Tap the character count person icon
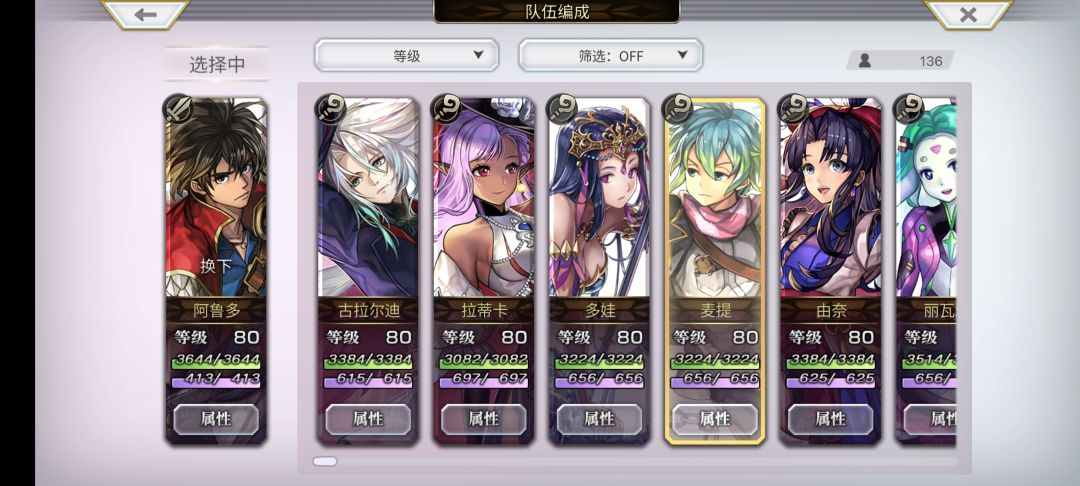The width and height of the screenshot is (1080, 486). point(864,61)
